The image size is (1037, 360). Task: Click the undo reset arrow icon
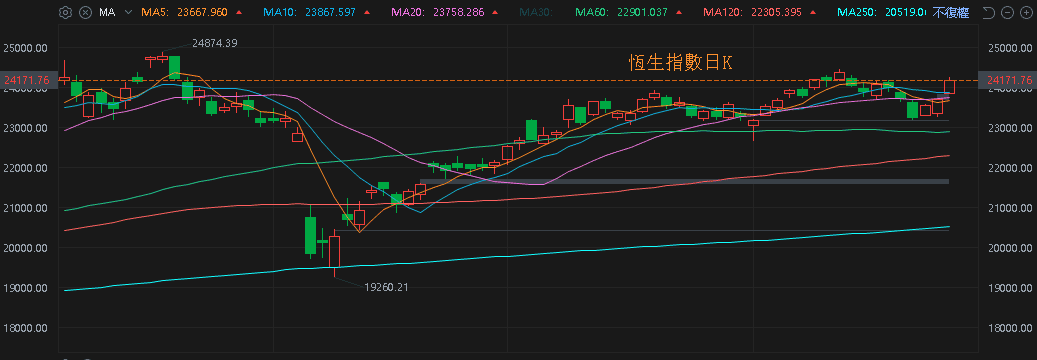point(989,13)
